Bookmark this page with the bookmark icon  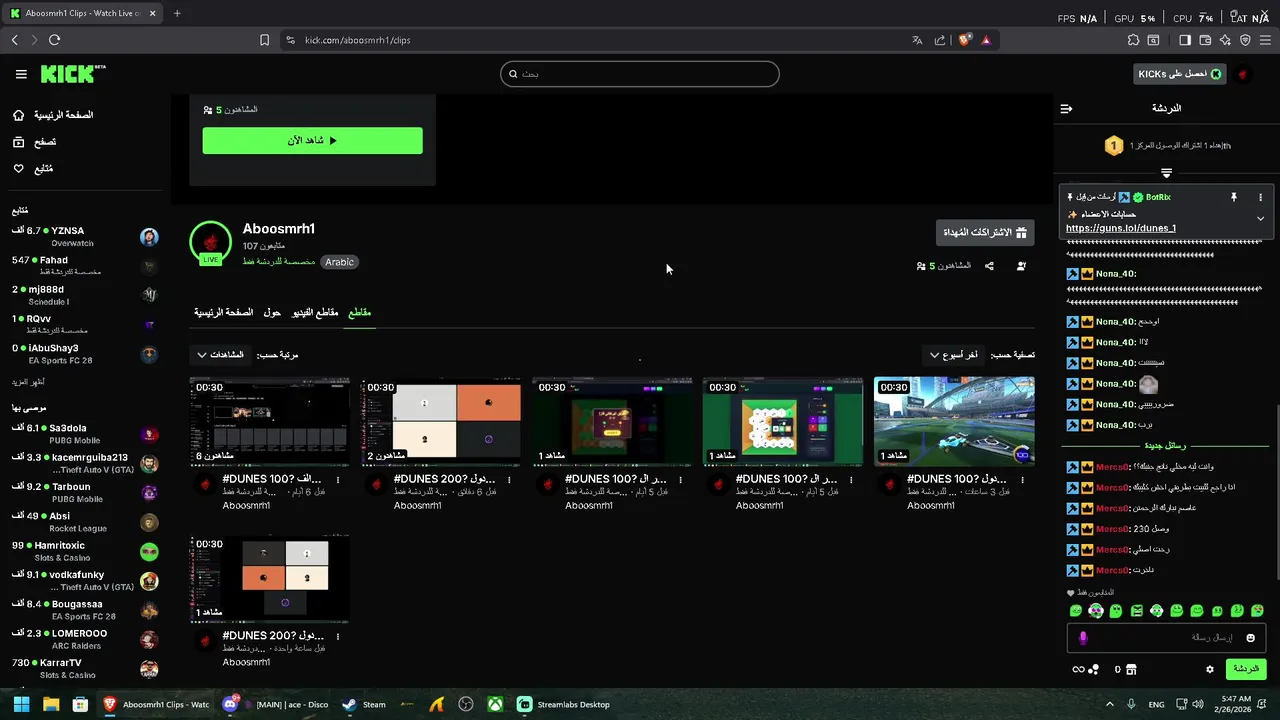pos(264,40)
